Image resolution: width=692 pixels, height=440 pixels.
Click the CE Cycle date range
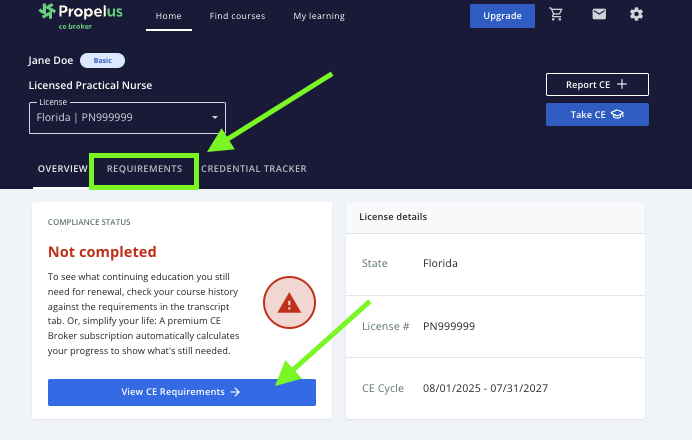tap(485, 388)
